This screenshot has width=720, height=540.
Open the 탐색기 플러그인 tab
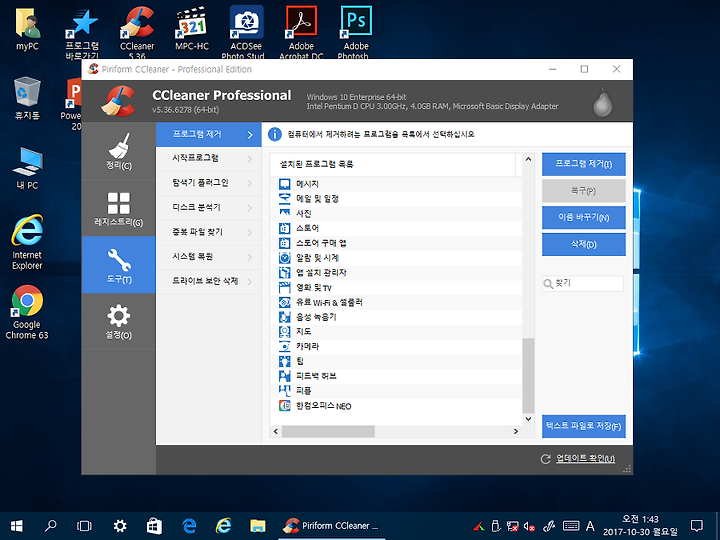[209, 183]
